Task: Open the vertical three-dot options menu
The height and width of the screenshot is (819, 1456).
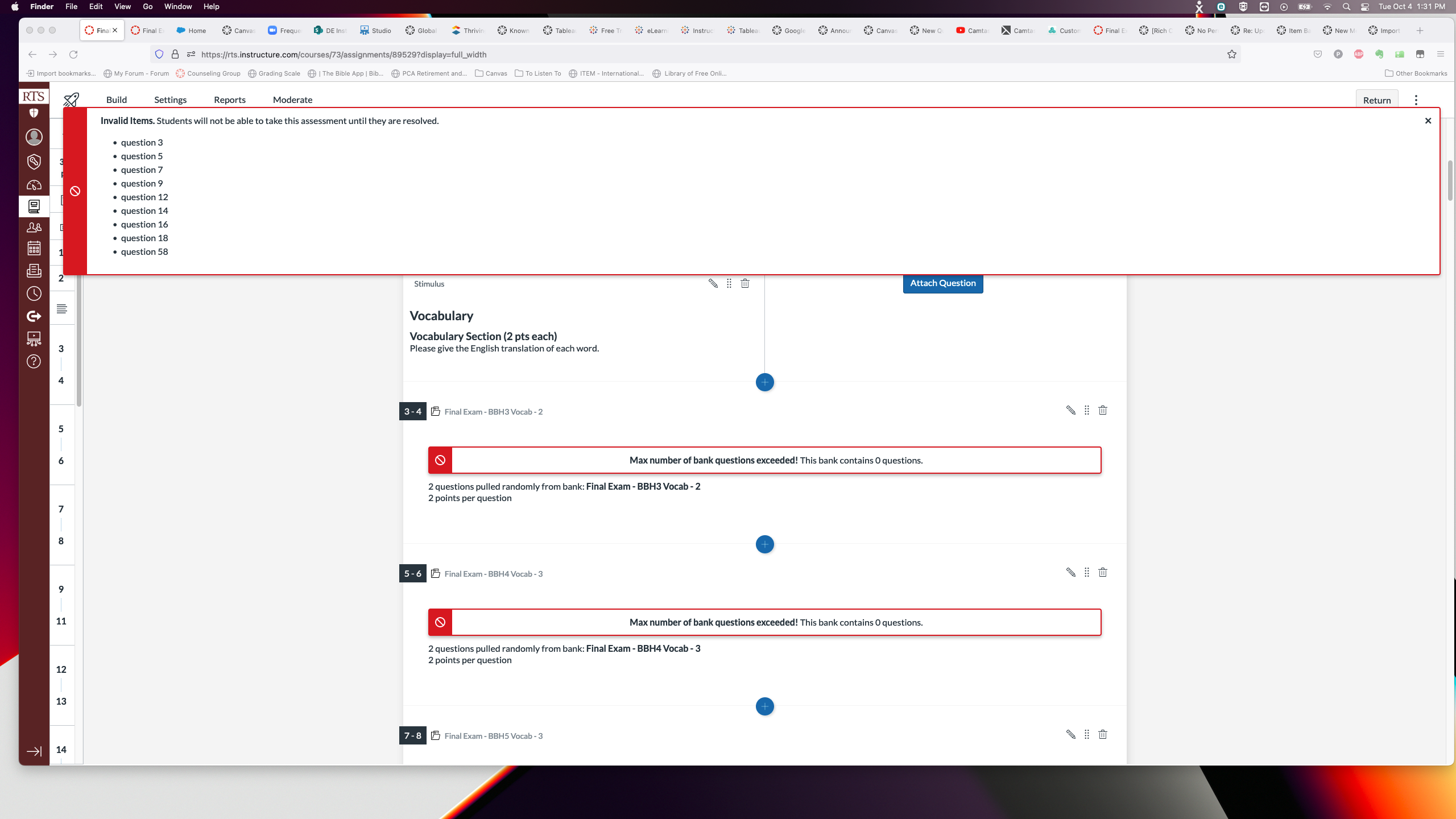Action: pyautogui.click(x=1416, y=100)
